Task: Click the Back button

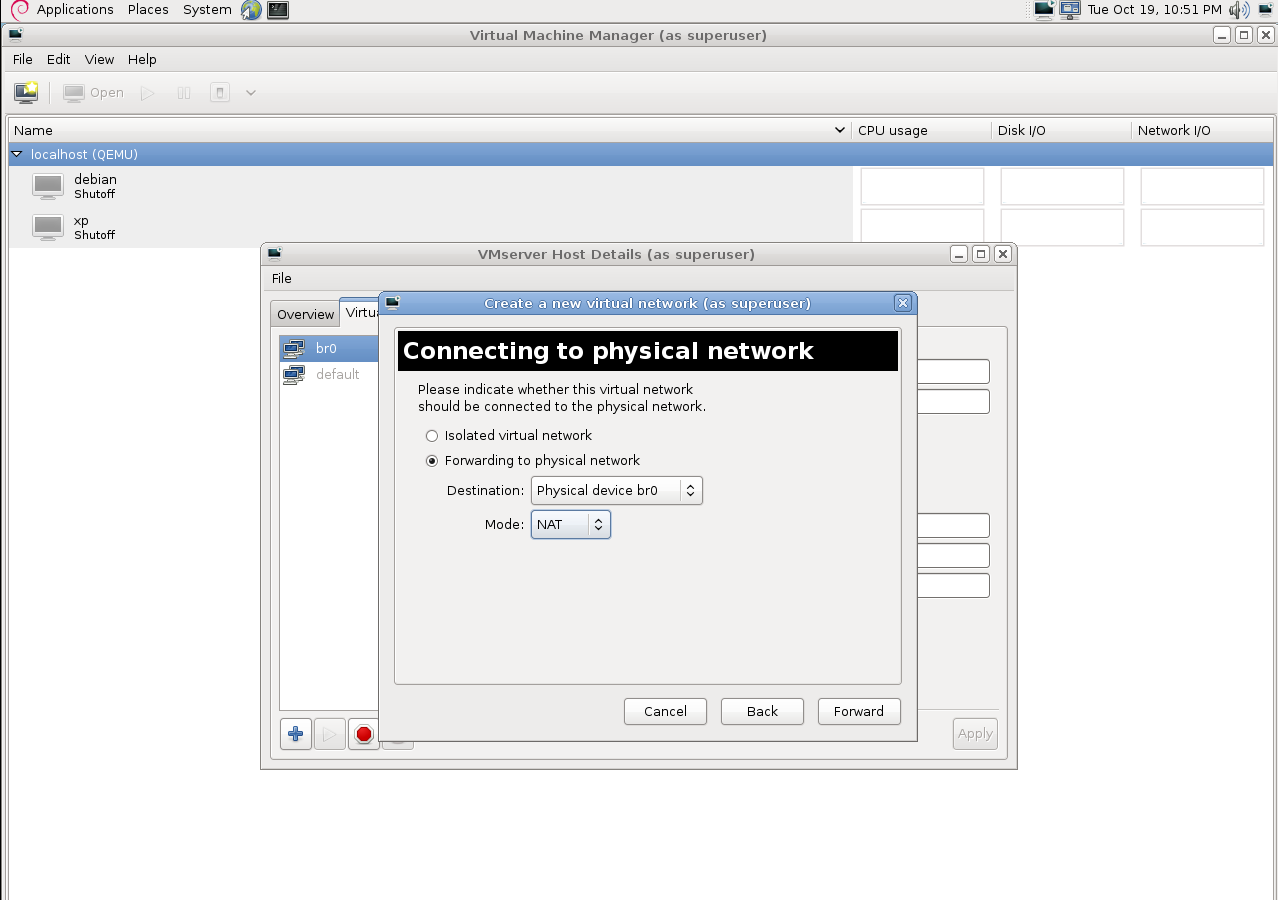Action: tap(762, 711)
